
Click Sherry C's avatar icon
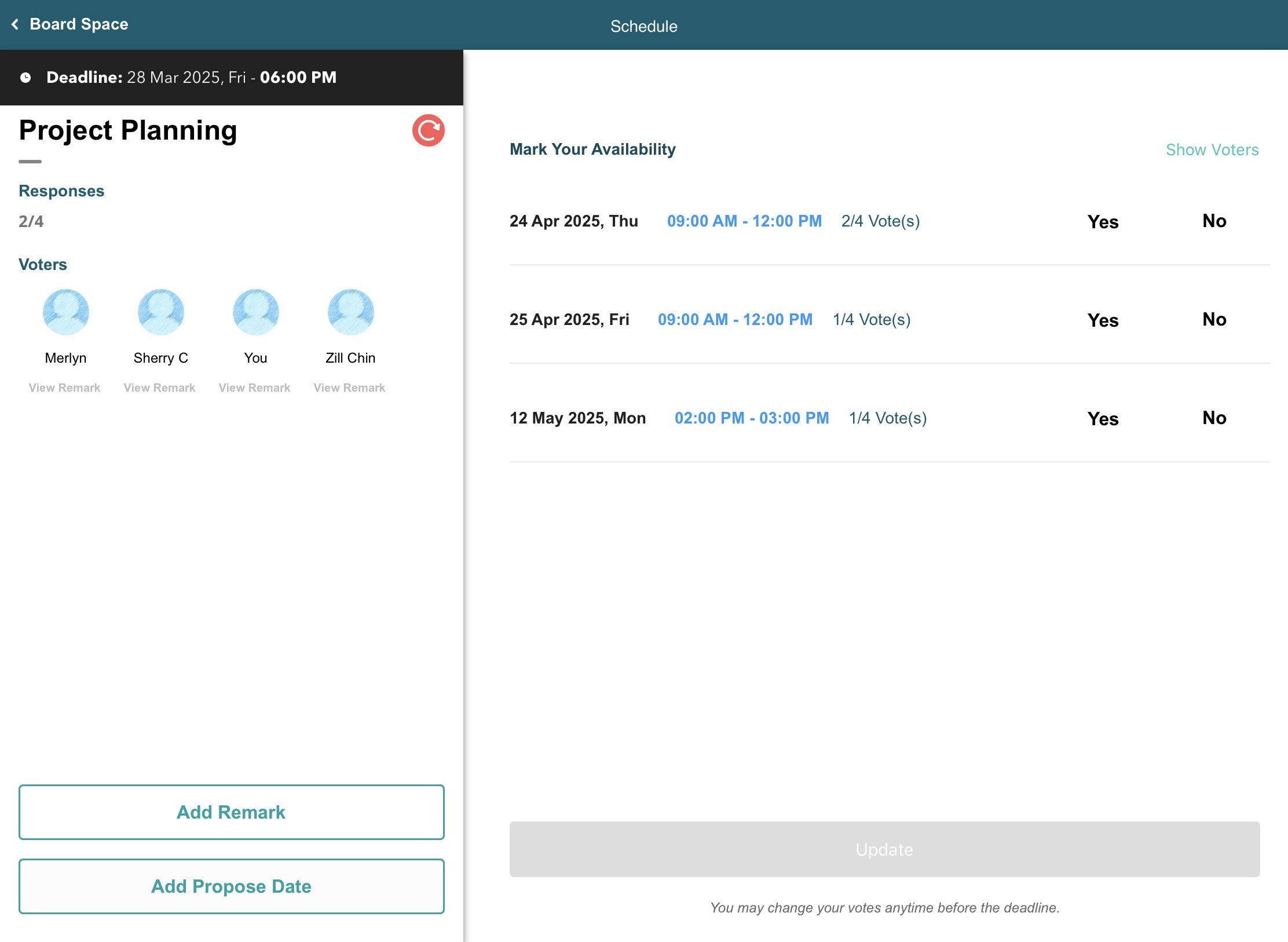click(160, 312)
